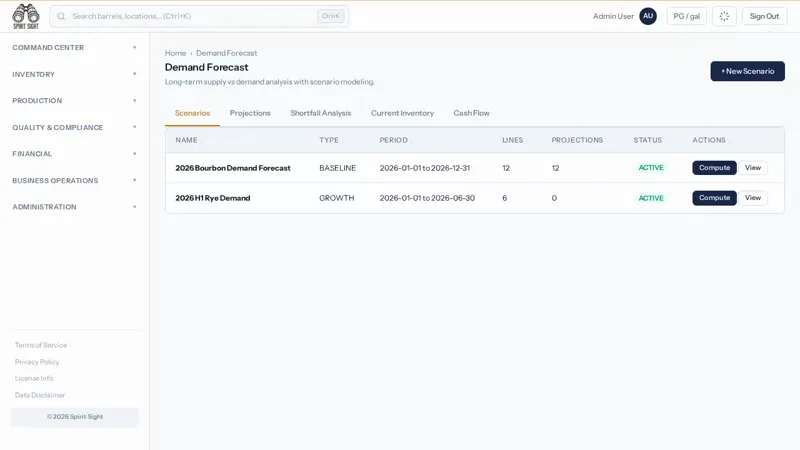Screen dimensions: 800x450
Task: Sort by the Projections column header
Action: pyautogui.click(x=577, y=140)
